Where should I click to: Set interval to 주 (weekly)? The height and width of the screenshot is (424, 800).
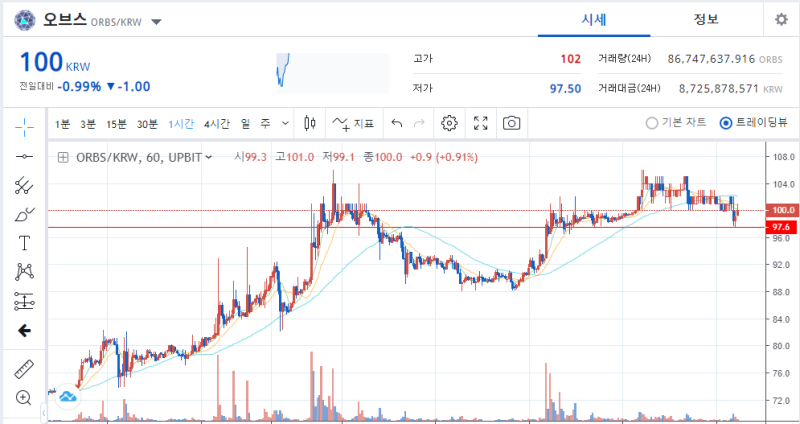[x=265, y=123]
